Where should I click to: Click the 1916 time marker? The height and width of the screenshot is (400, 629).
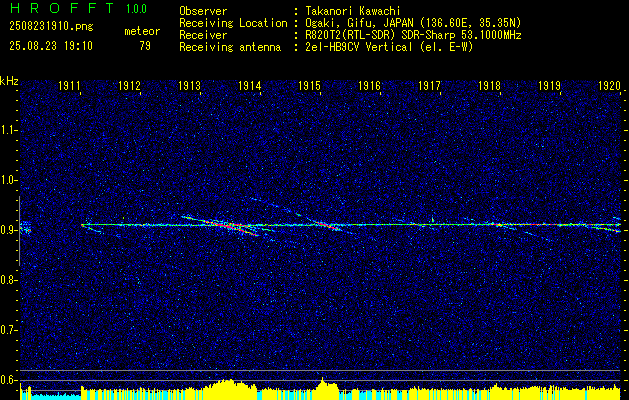click(369, 85)
